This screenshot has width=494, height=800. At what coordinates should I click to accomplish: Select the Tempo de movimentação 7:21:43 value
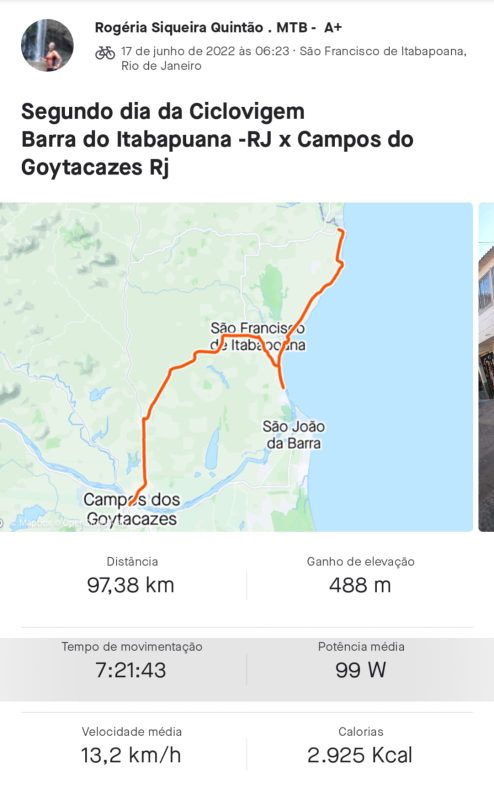tap(131, 670)
